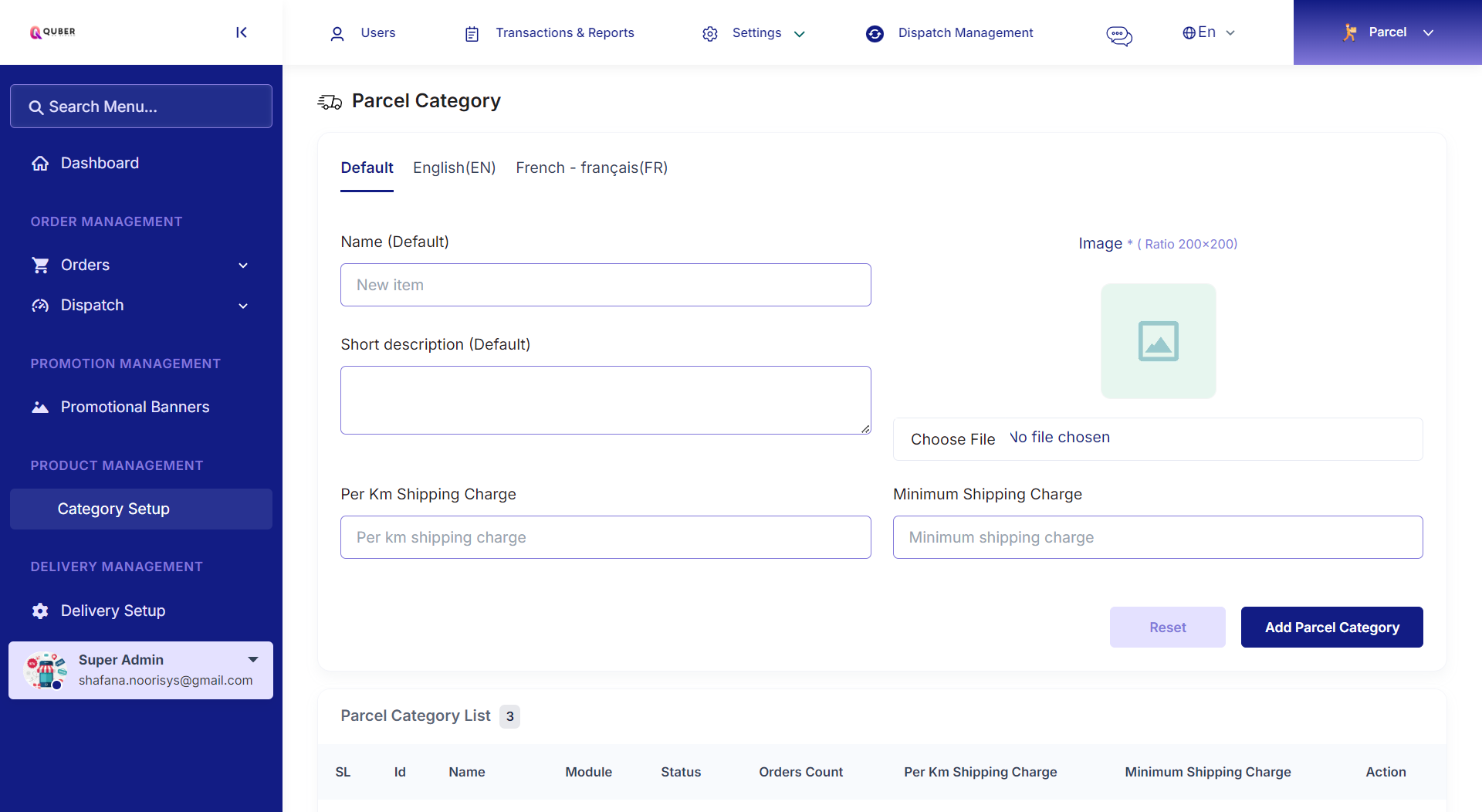Click the Delivery Setup gear icon
The image size is (1482, 812).
39,611
